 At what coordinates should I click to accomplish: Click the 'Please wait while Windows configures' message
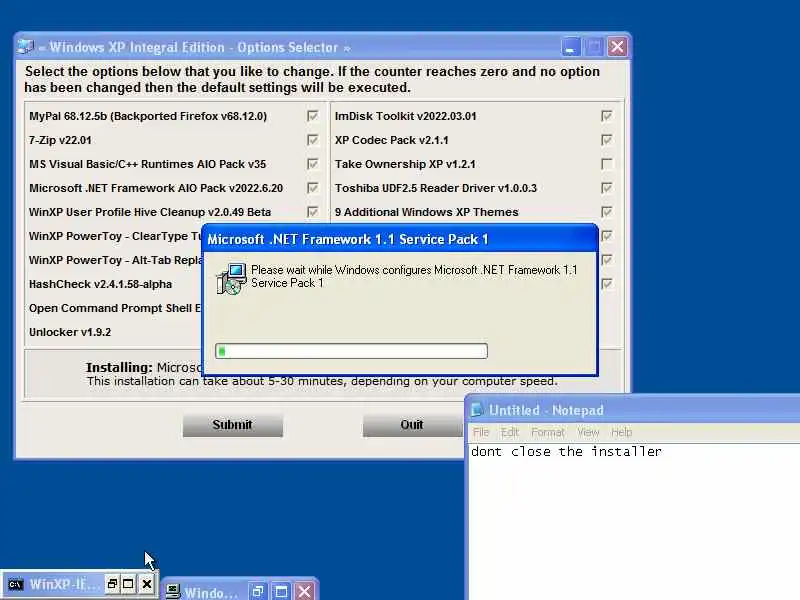click(414, 276)
